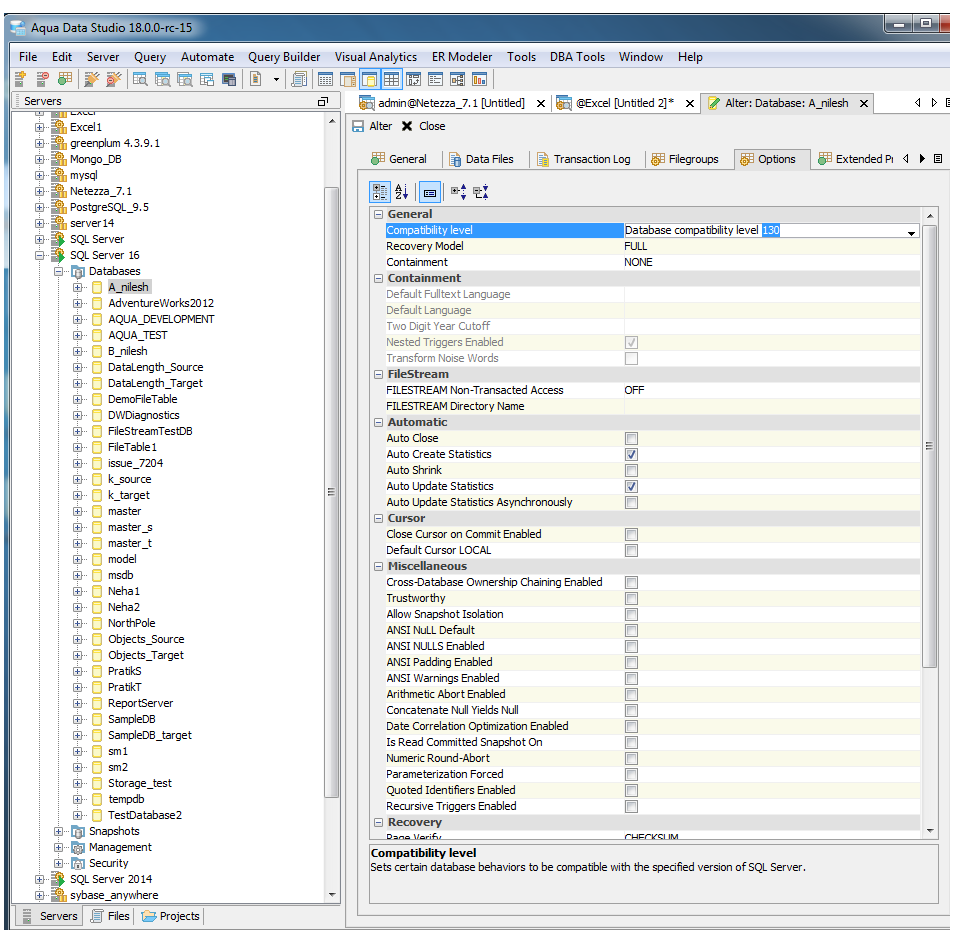This screenshot has width=957, height=941.
Task: Open the ER Modeler menu
Action: click(x=462, y=57)
